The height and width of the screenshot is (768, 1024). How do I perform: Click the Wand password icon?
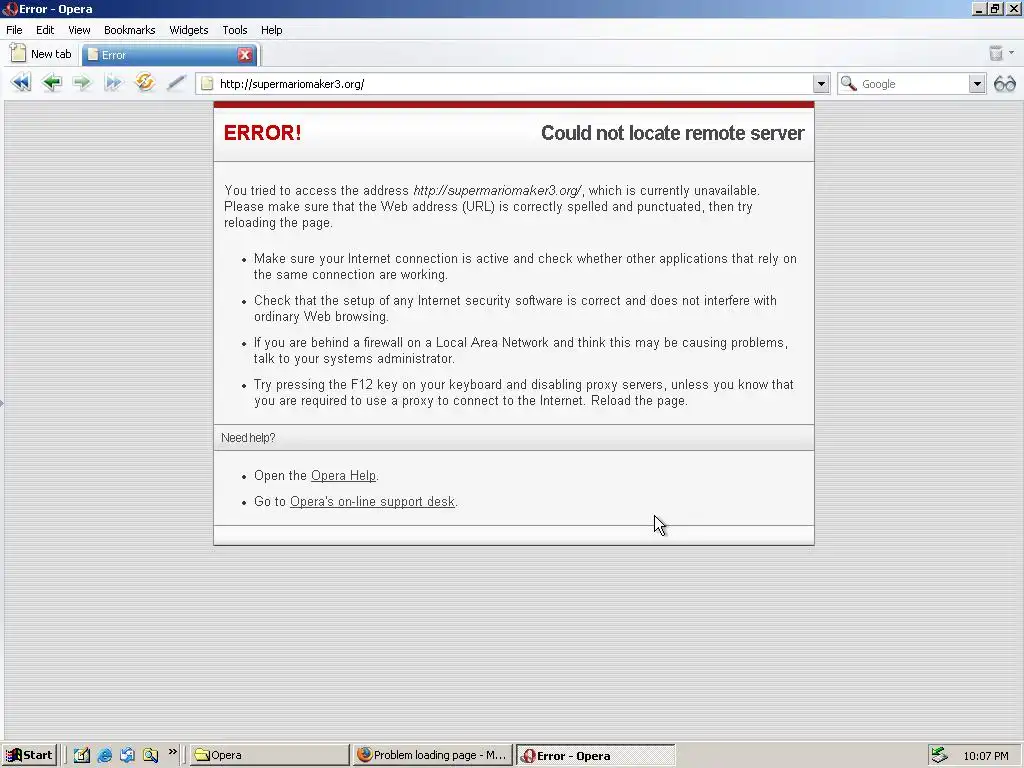176,83
